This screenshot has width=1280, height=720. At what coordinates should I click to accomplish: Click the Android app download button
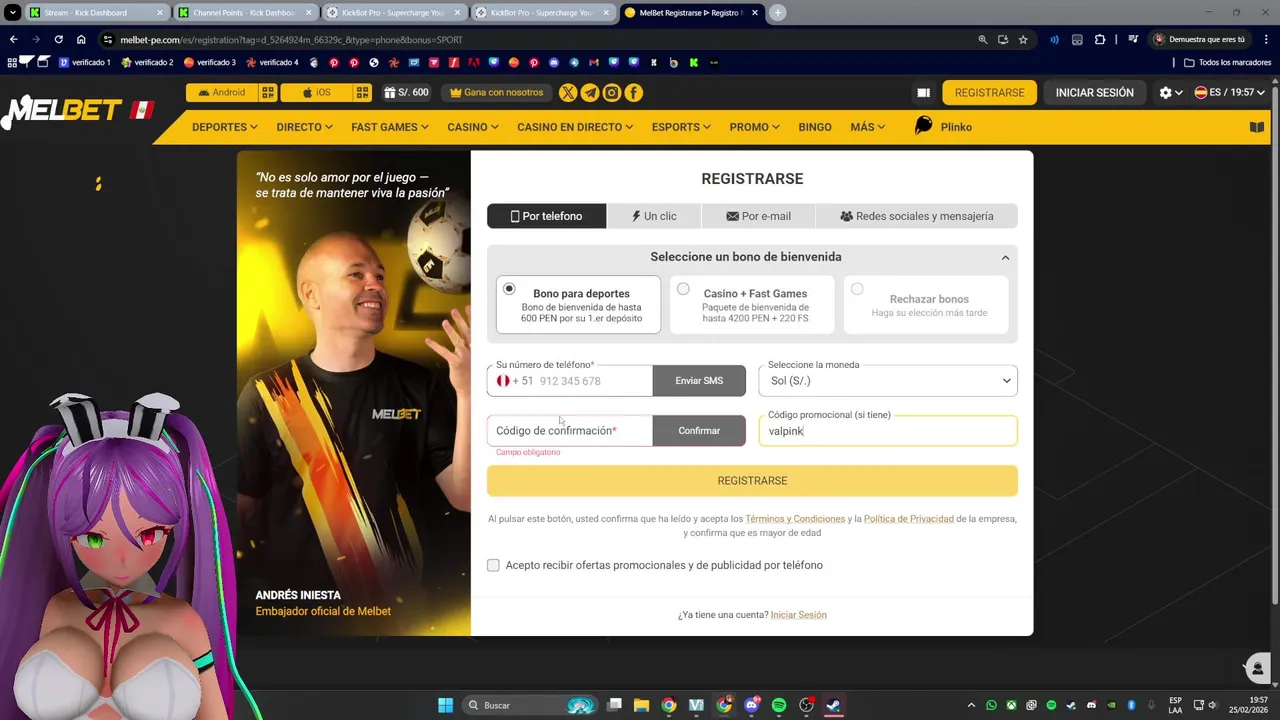point(221,92)
